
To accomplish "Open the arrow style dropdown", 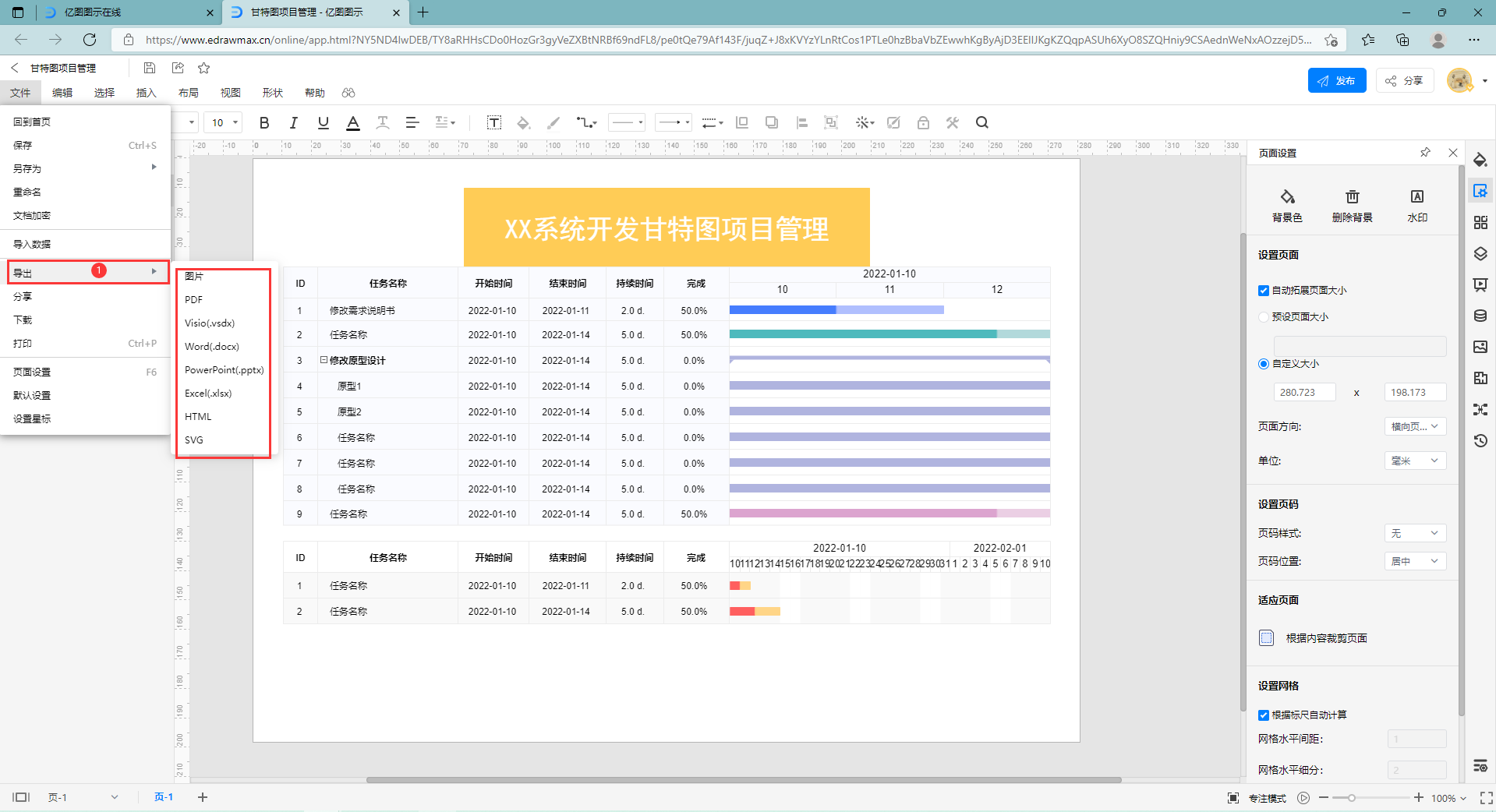I will tap(674, 122).
